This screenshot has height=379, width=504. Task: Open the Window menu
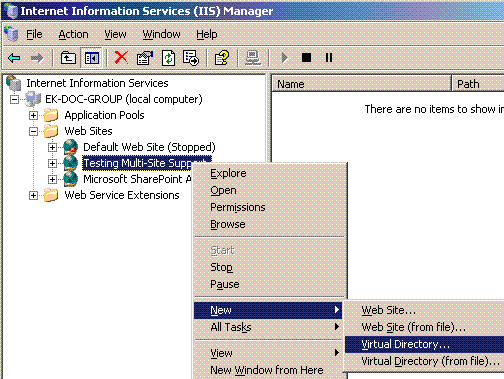tap(161, 34)
